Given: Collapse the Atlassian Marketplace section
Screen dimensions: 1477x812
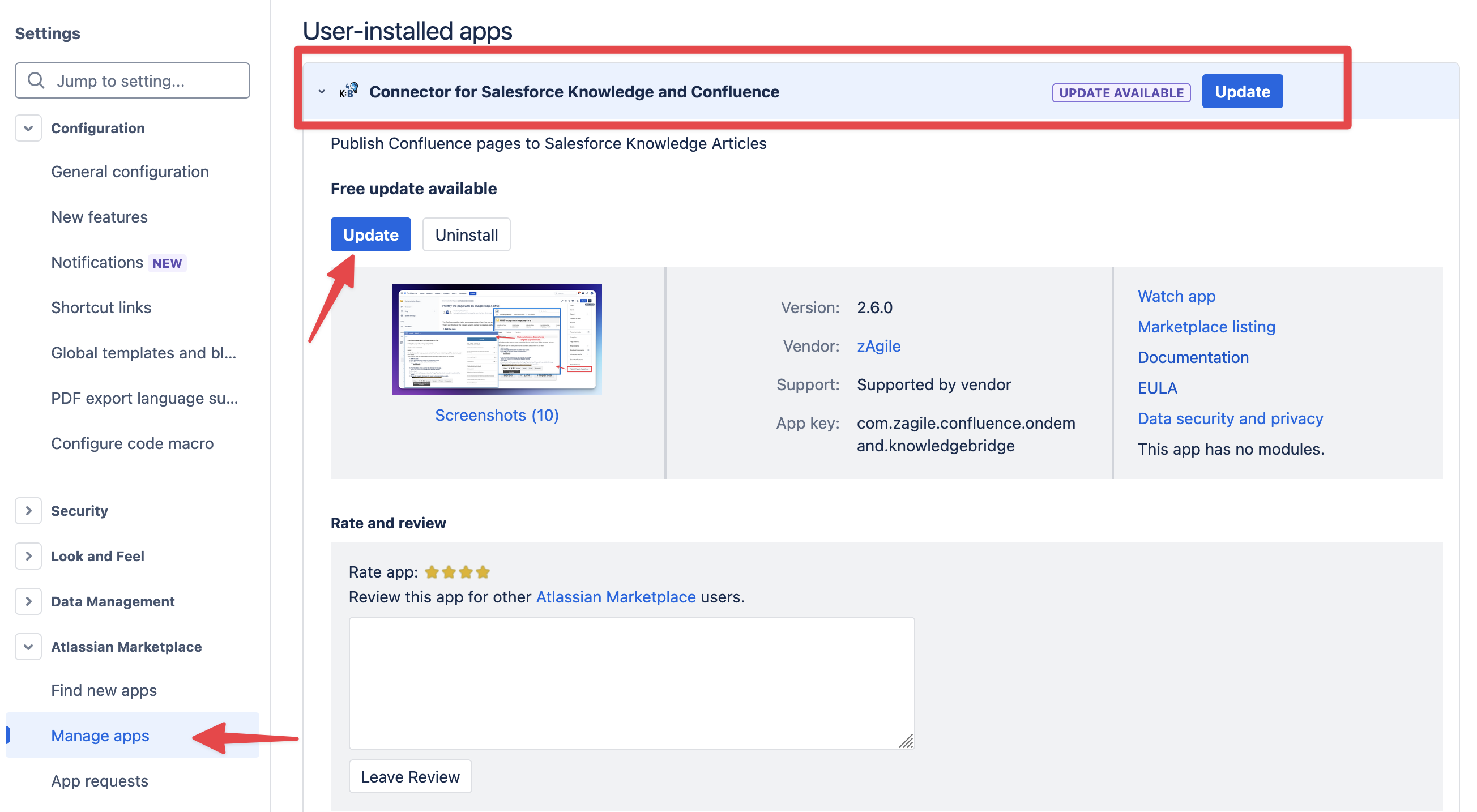Looking at the screenshot, I should pos(28,646).
